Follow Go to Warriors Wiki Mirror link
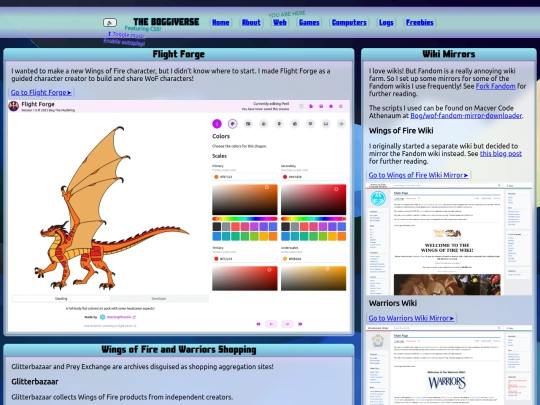540x405 pixels. click(411, 318)
